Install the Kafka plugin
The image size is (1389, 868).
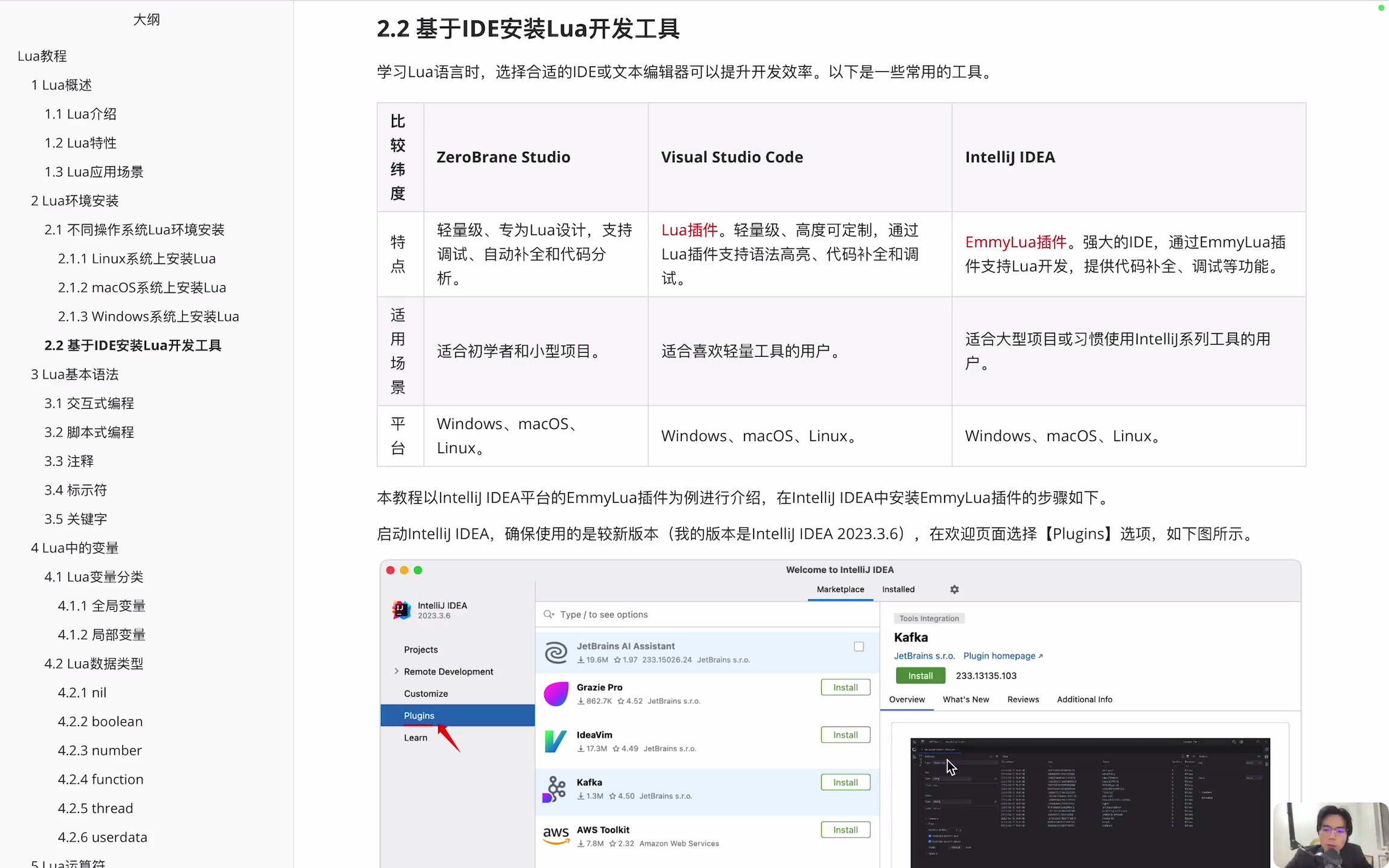click(920, 675)
